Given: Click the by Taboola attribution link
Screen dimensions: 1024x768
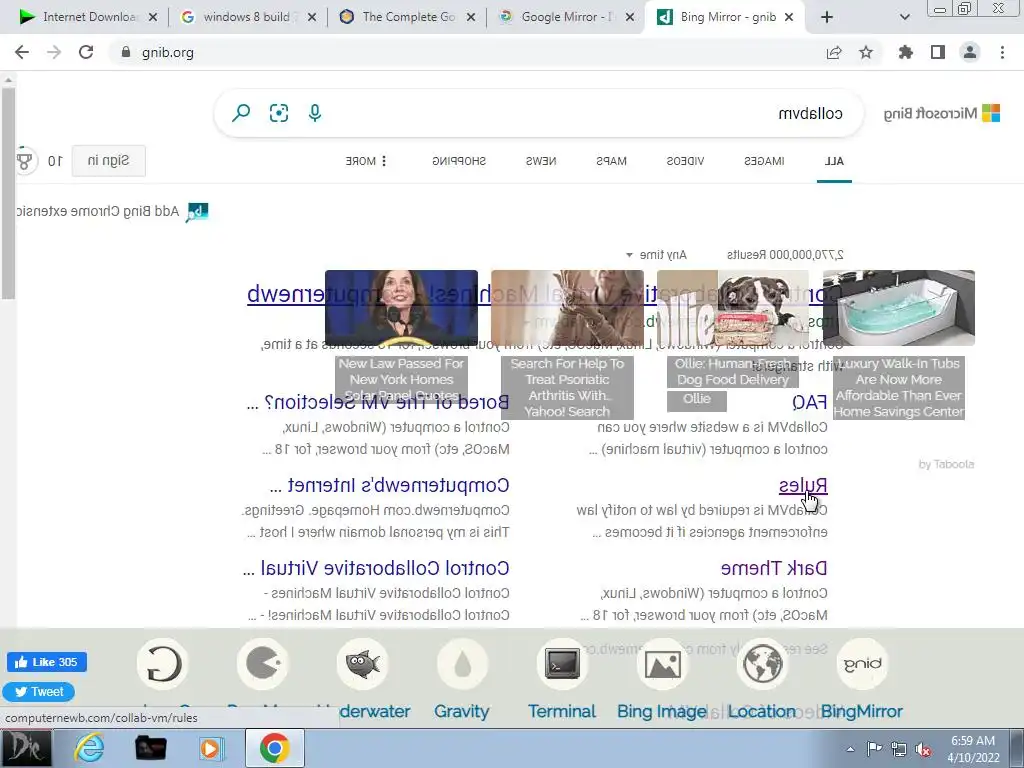Looking at the screenshot, I should [x=946, y=464].
